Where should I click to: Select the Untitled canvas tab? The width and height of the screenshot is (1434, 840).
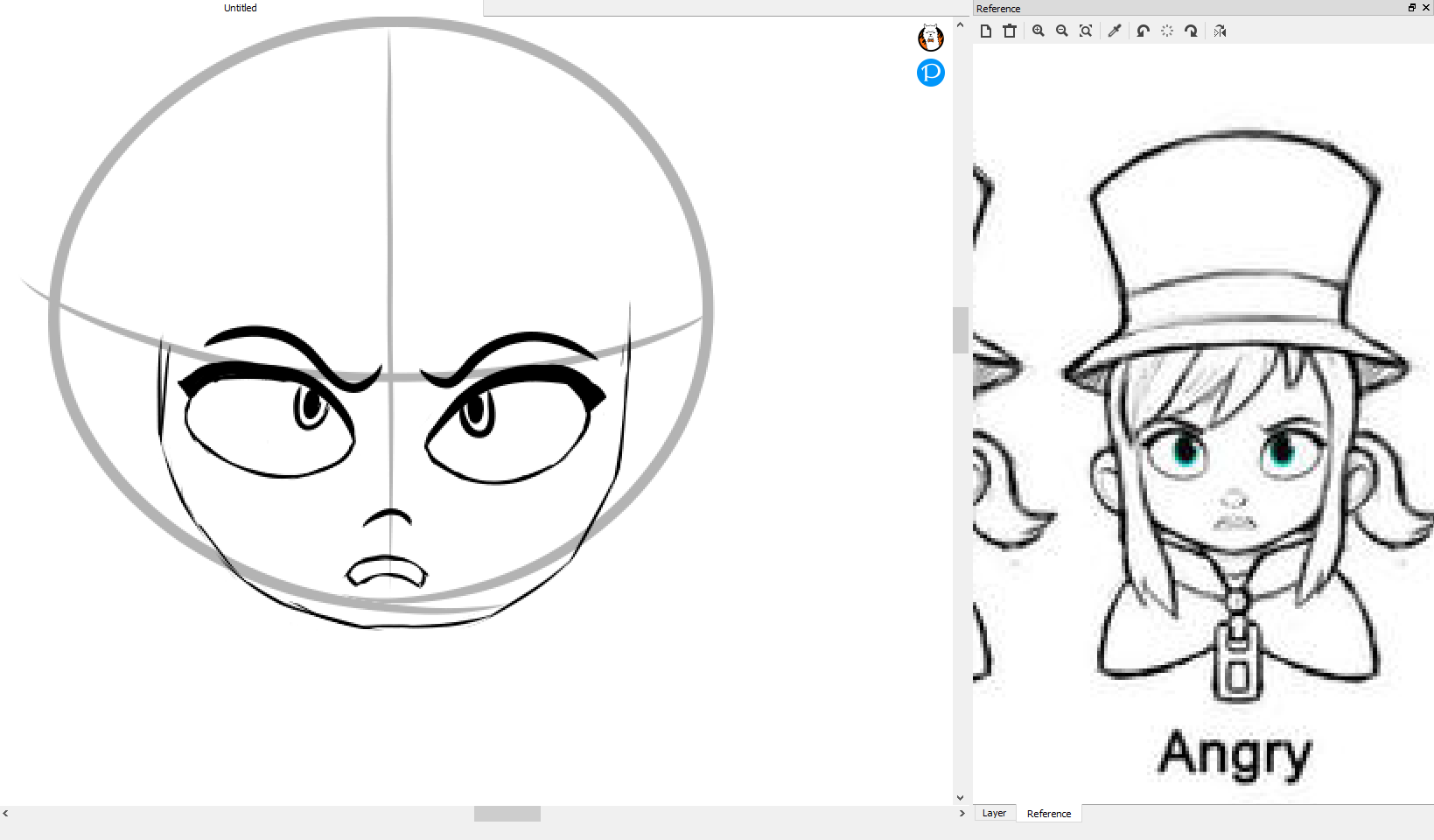tap(241, 8)
